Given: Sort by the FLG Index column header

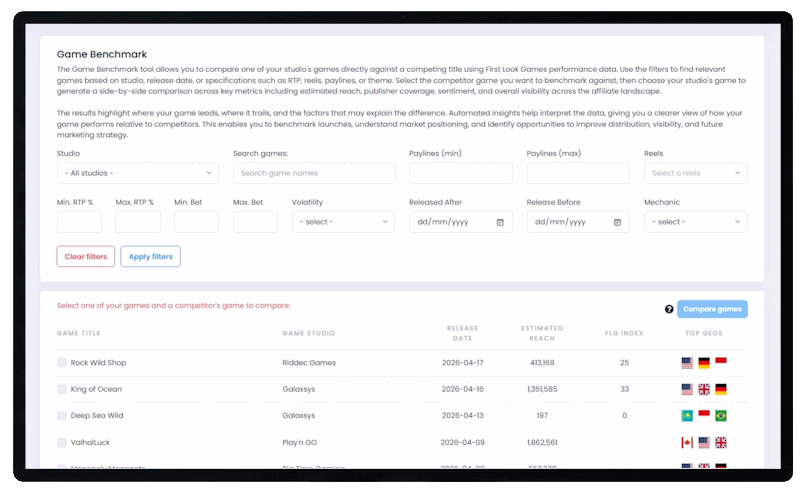Looking at the screenshot, I should (624, 333).
